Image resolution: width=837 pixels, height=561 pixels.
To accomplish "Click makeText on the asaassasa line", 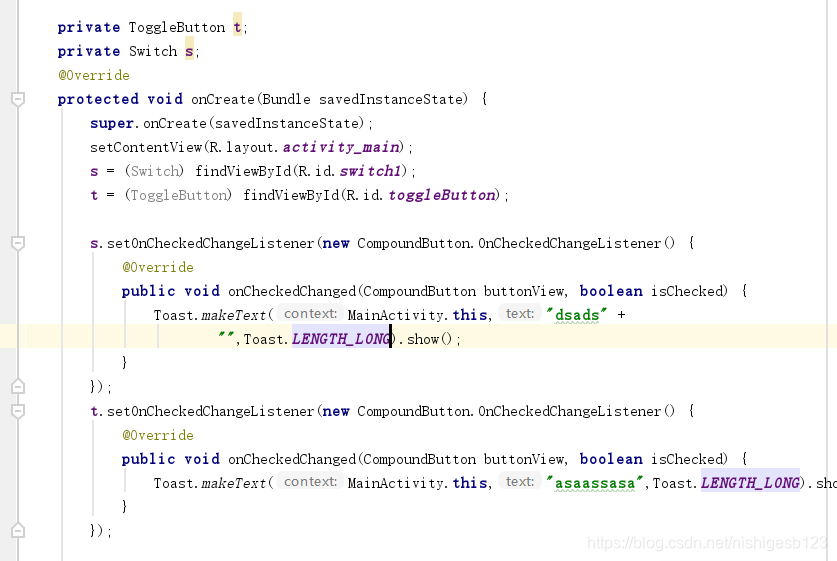I will click(x=233, y=484).
